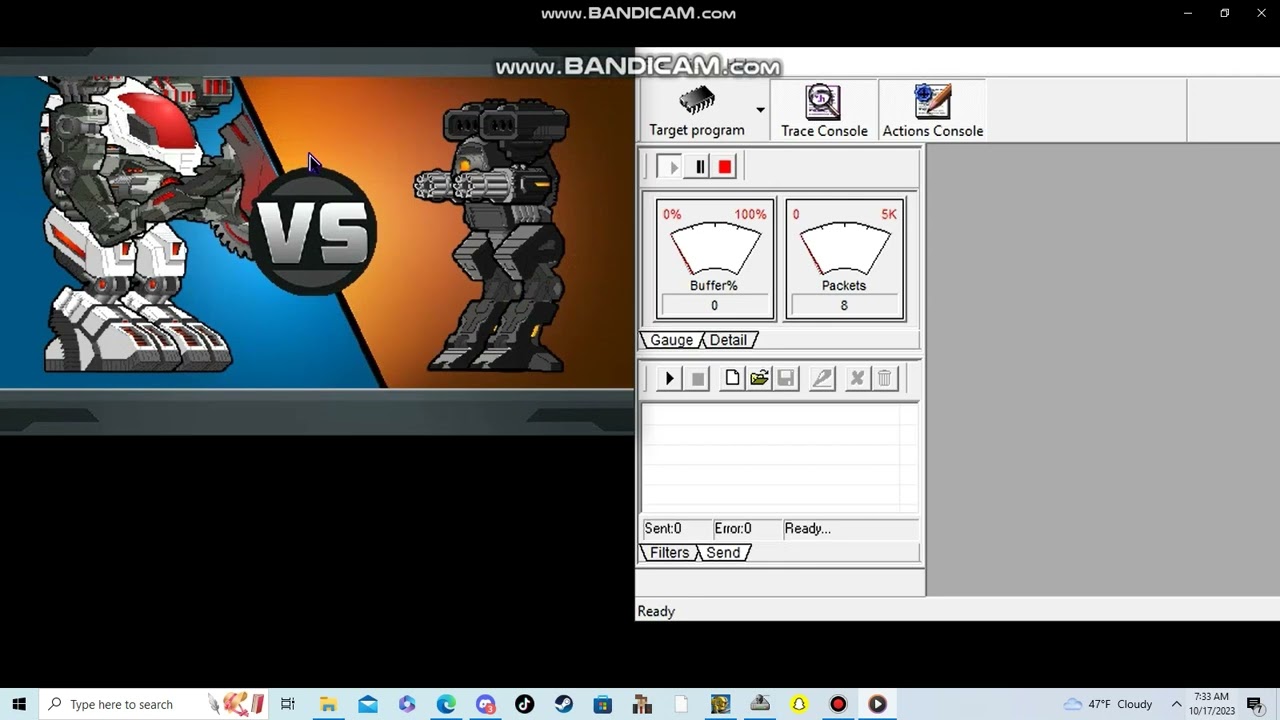The width and height of the screenshot is (1280, 720).
Task: Open the clock showing 7:33 AM
Action: [x=1211, y=704]
